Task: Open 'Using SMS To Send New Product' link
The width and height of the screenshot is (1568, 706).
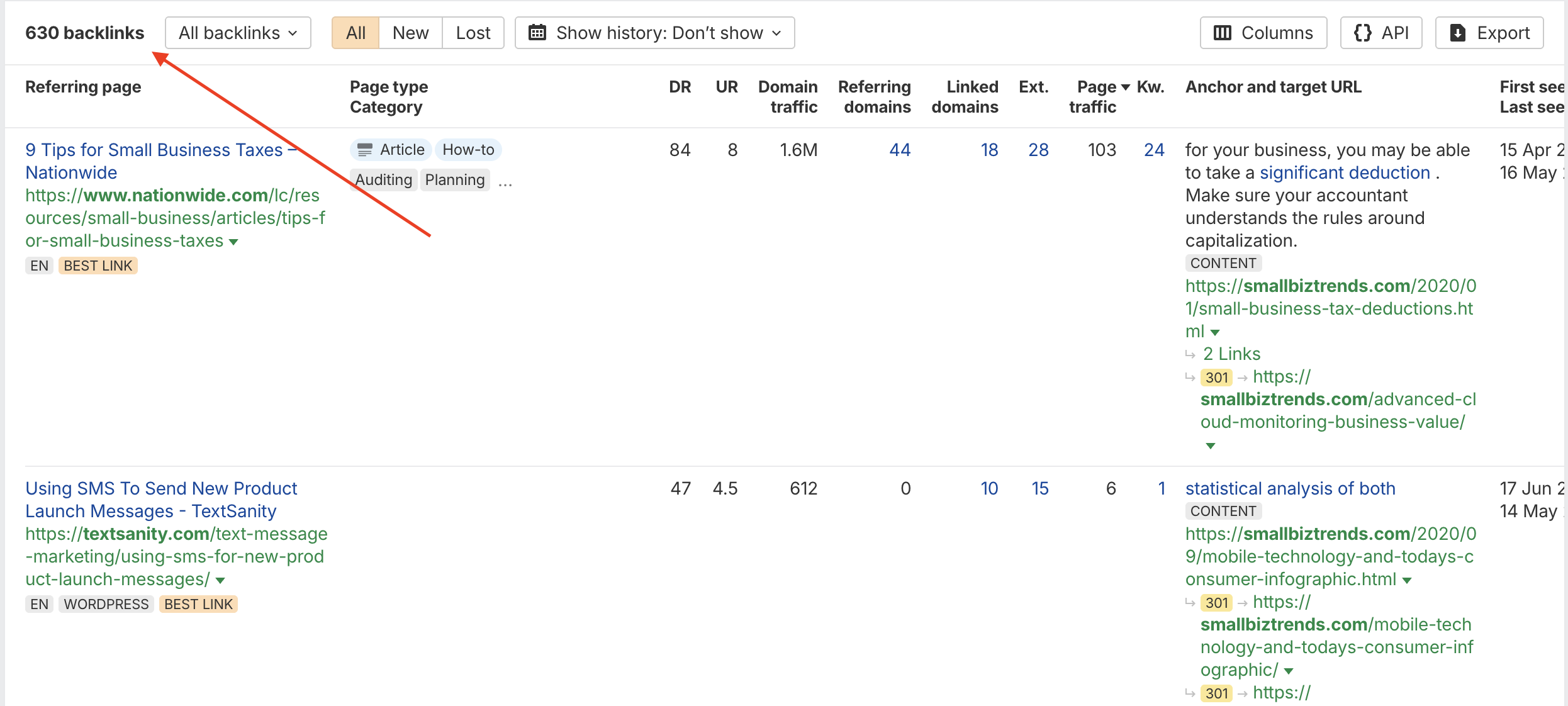Action: (161, 500)
